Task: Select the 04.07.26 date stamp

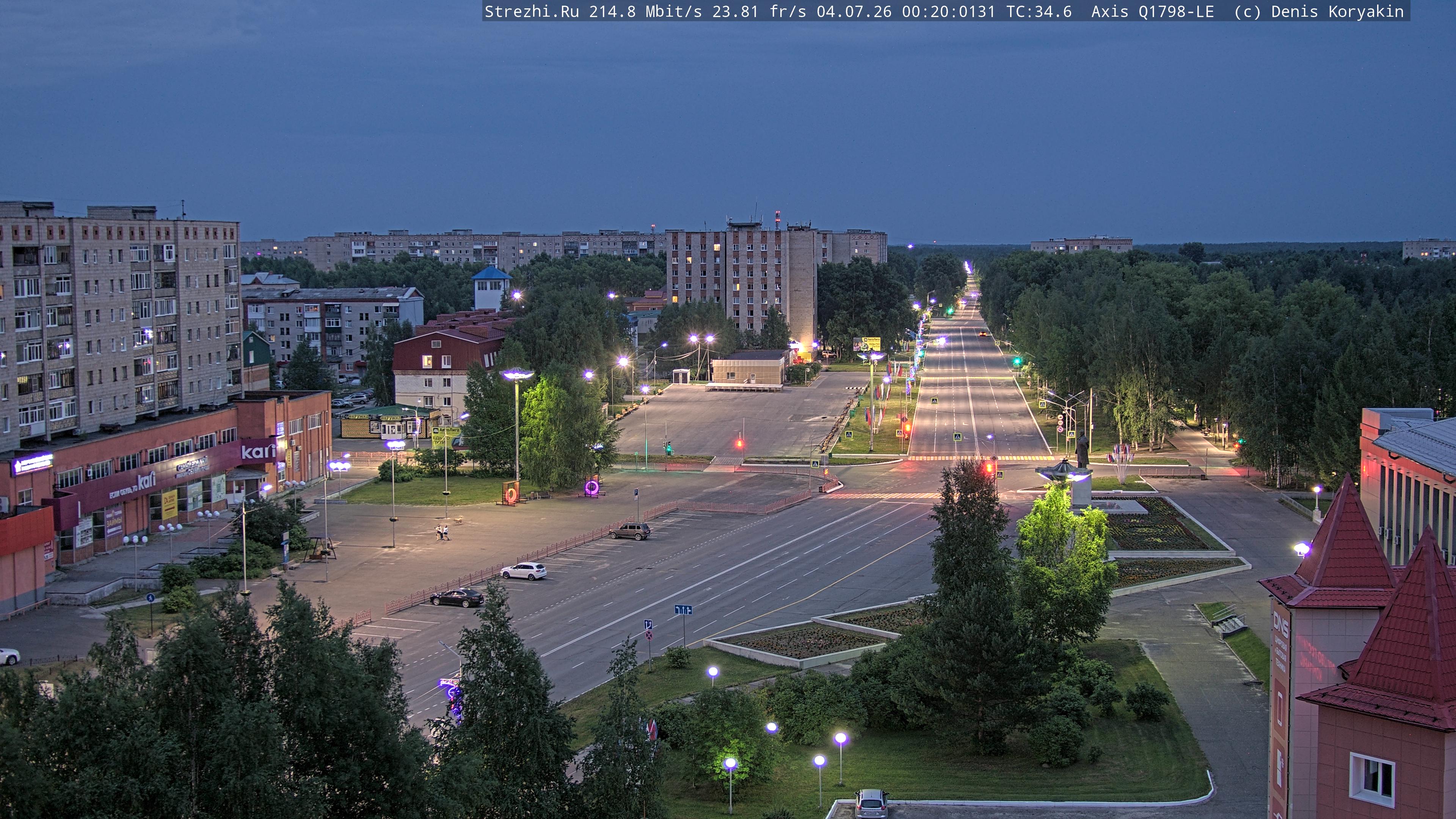Action: point(854,12)
